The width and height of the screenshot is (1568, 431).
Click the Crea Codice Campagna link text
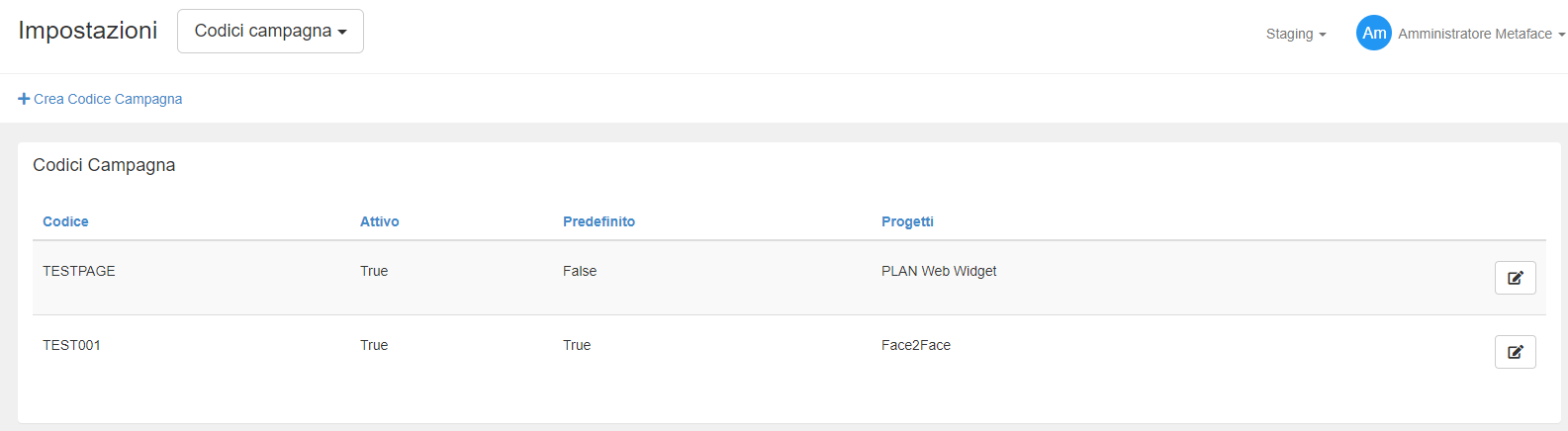[108, 99]
